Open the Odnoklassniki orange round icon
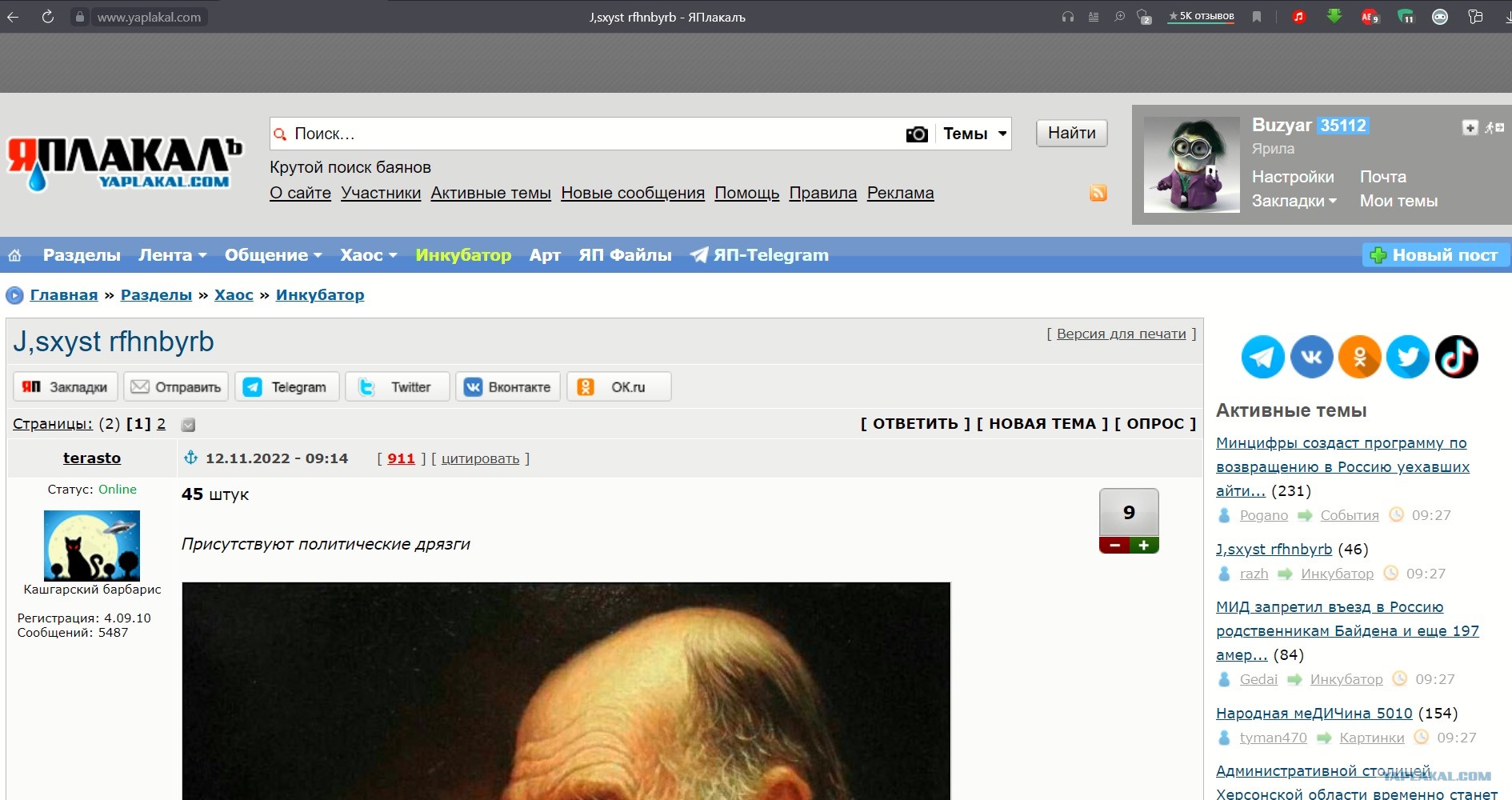 point(1359,357)
